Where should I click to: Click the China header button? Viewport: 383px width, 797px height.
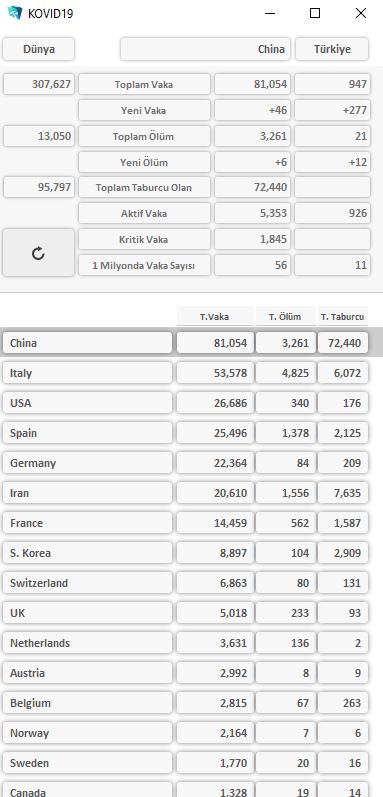206,49
